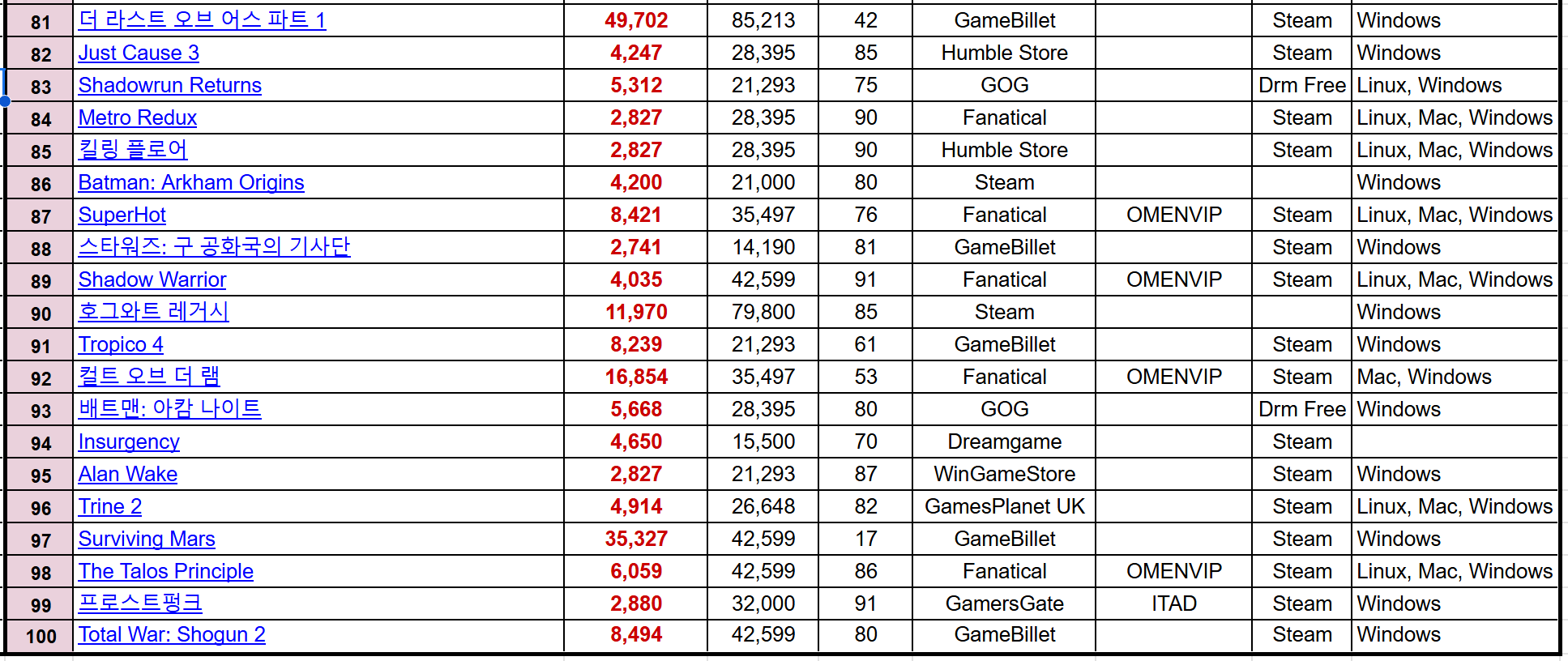Click the Shadowrun Returns game link
The width and height of the screenshot is (1568, 661).
[169, 85]
